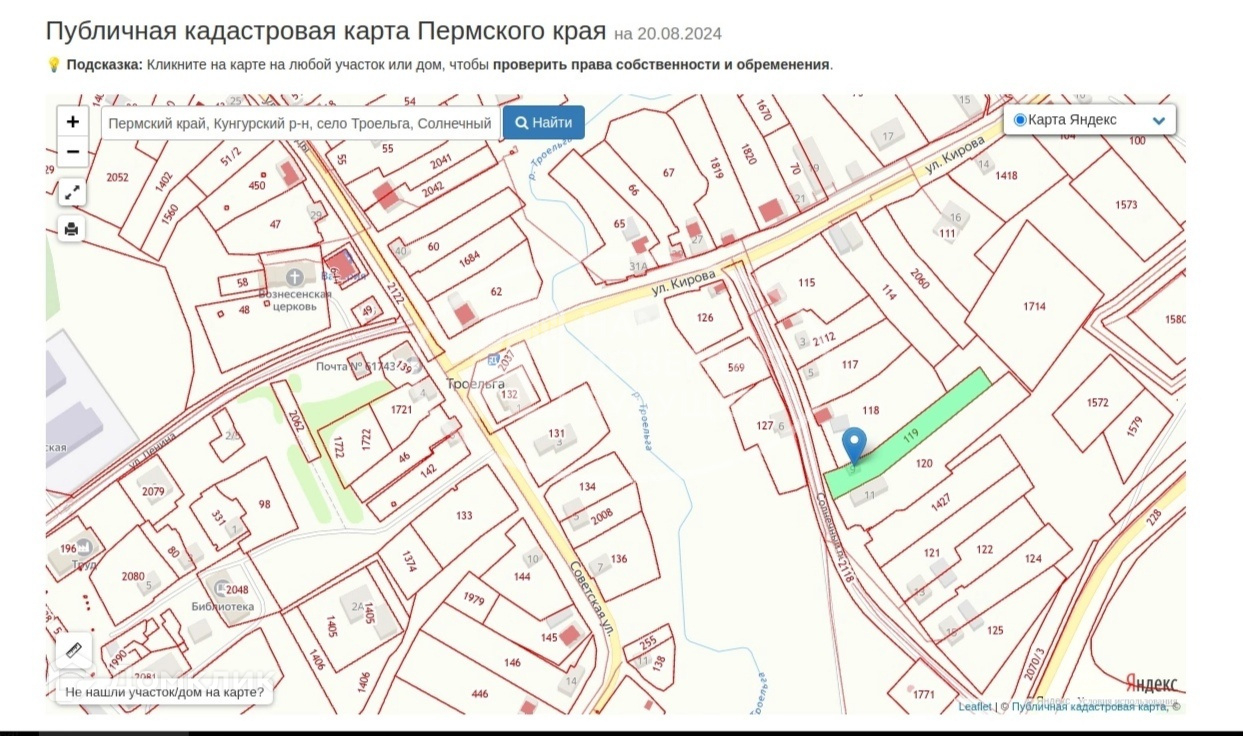Select parcel 1418 on the map
Screen dimensions: 1243x736
pyautogui.click(x=1006, y=176)
